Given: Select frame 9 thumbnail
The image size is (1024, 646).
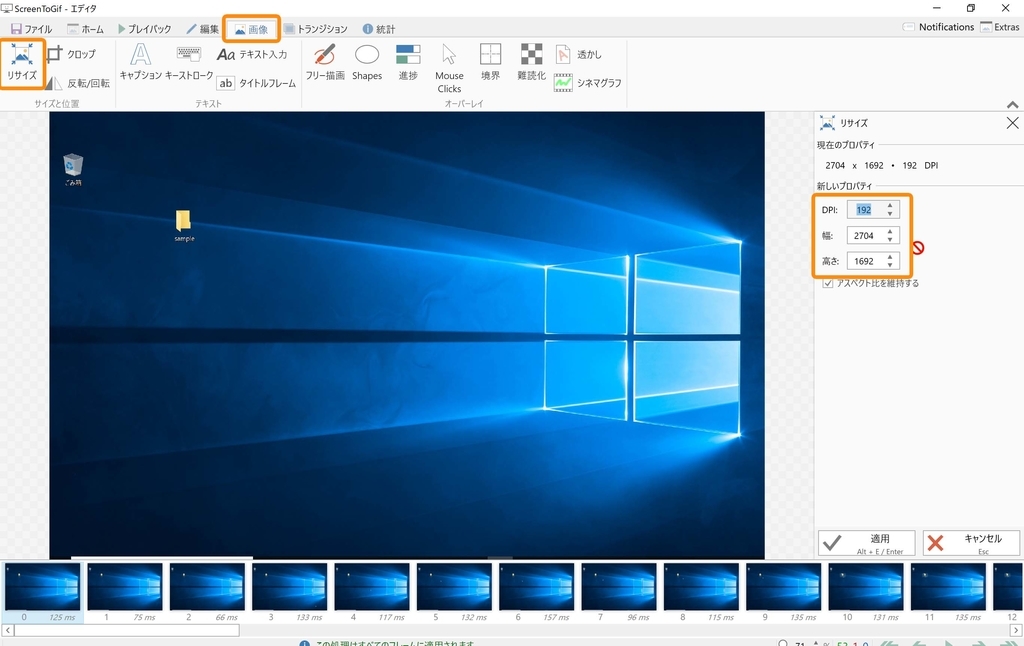Looking at the screenshot, I should point(783,587).
